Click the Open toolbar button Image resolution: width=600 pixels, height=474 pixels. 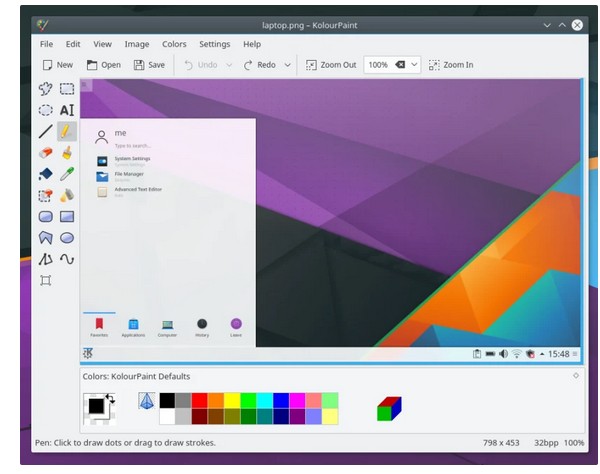coord(103,65)
